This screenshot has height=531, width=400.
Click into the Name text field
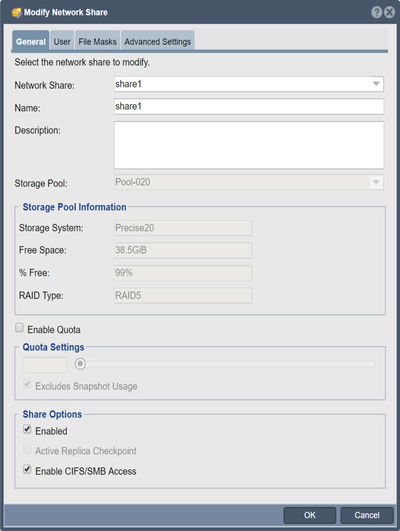tap(249, 106)
